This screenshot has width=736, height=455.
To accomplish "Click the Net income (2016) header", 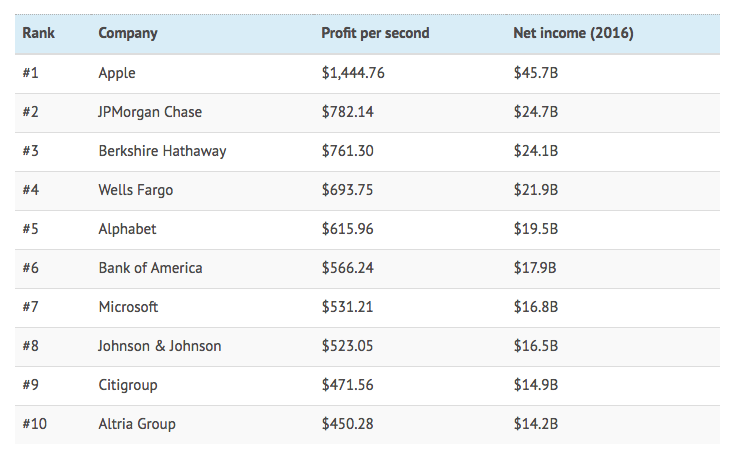I will point(573,33).
